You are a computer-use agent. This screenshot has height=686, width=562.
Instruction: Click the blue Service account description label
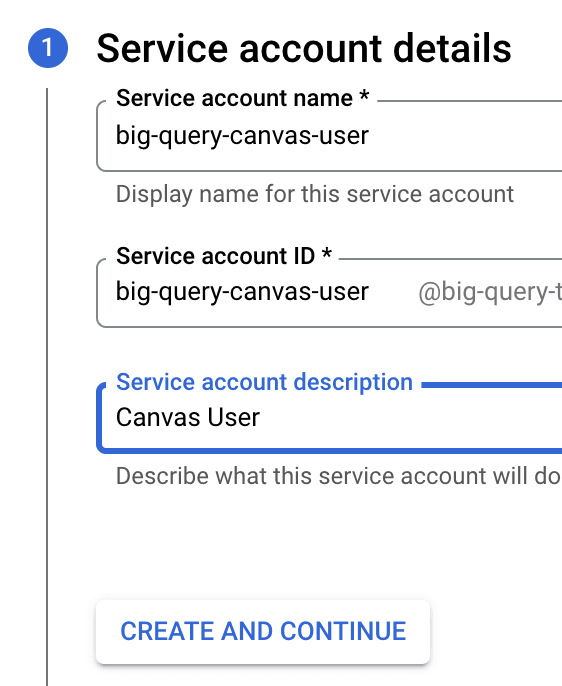pos(264,382)
